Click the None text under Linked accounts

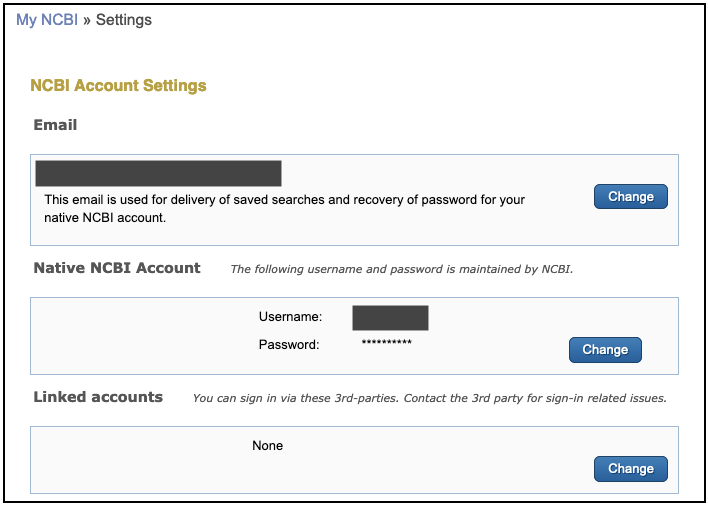(x=267, y=445)
